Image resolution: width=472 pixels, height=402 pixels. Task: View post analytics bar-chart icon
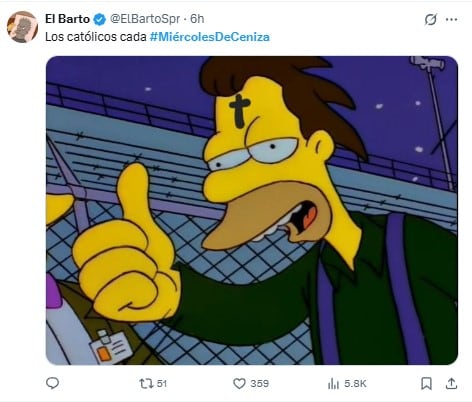coord(333,383)
